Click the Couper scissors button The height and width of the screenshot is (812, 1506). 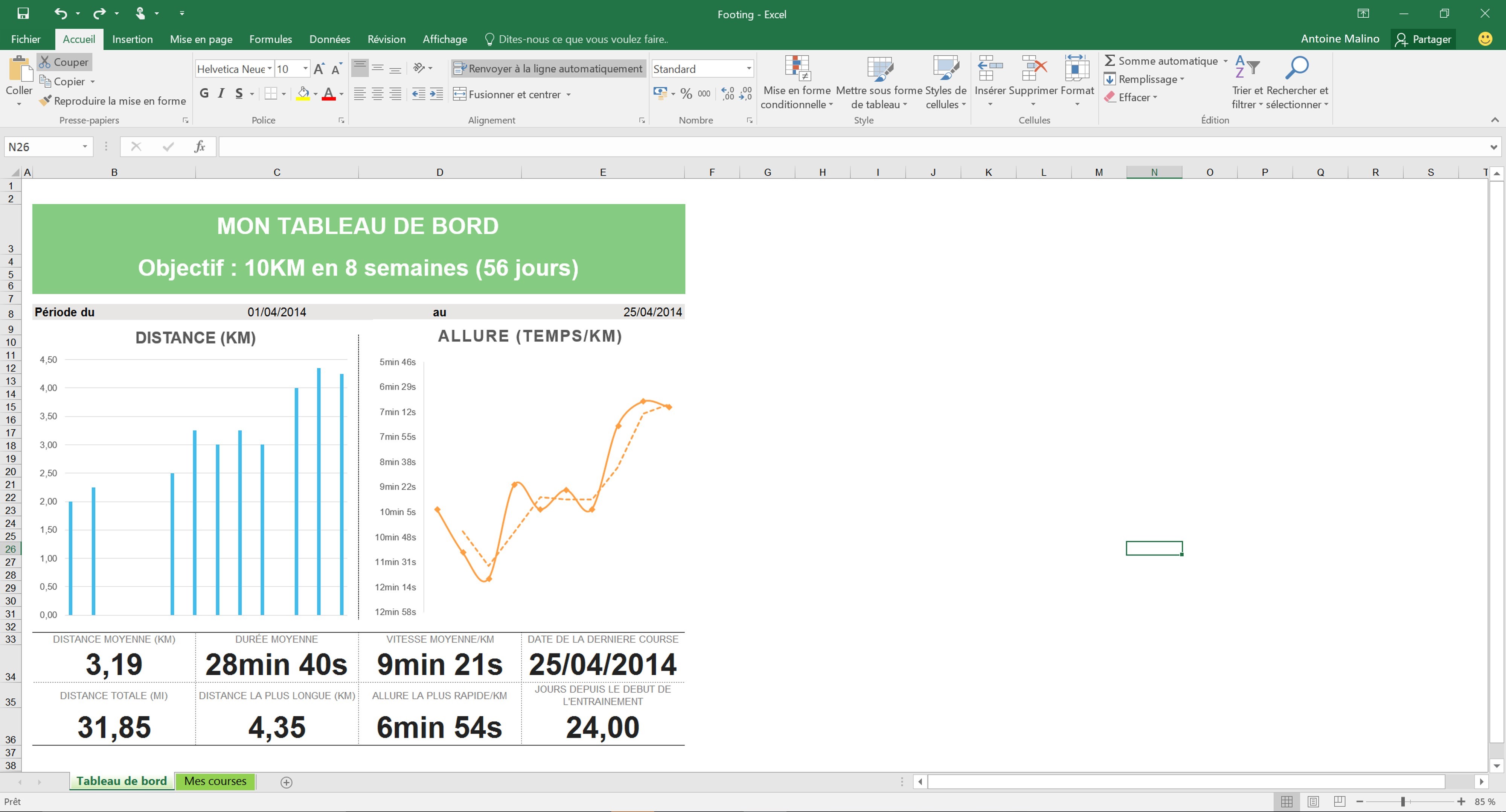[x=64, y=62]
